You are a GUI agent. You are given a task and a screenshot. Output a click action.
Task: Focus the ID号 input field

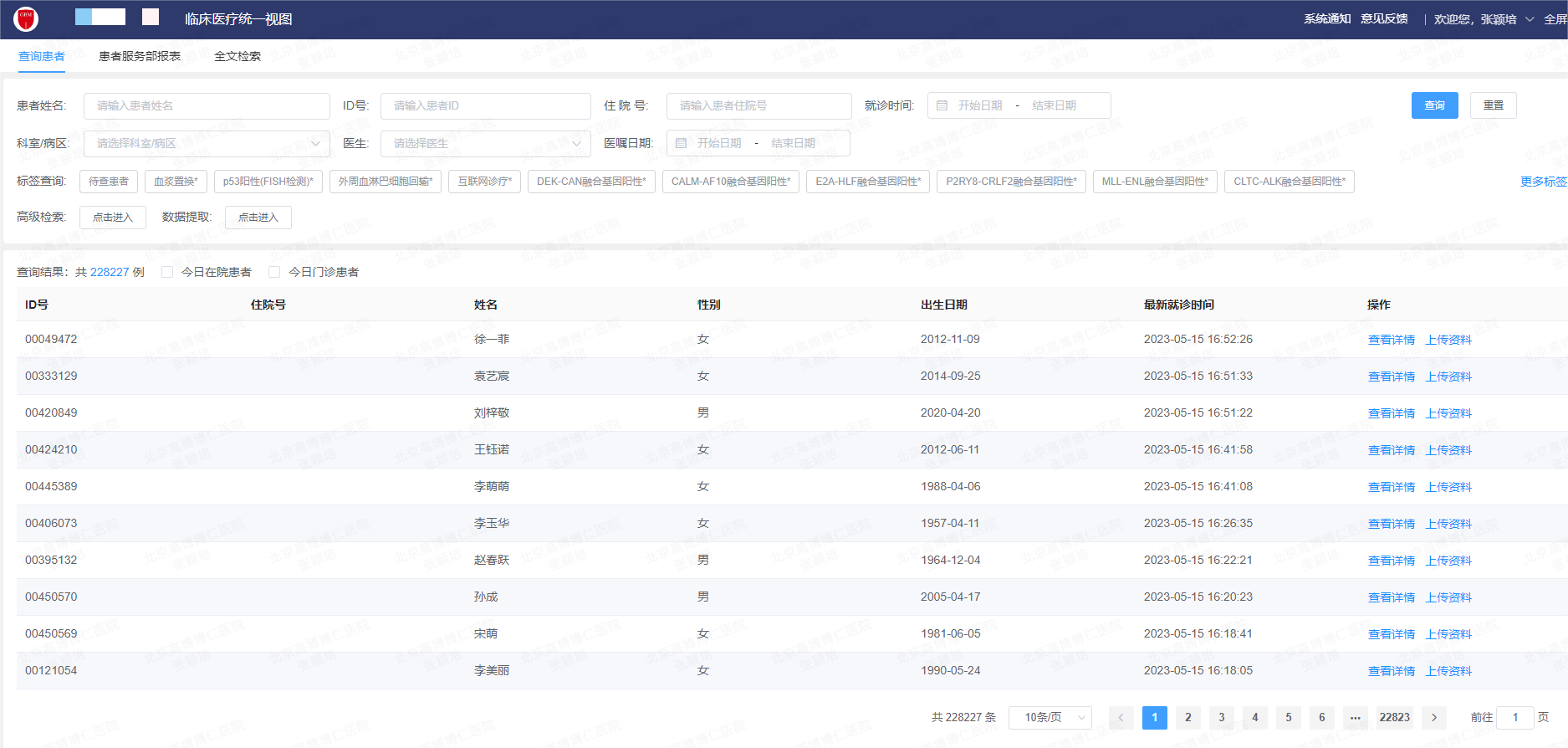[x=485, y=105]
